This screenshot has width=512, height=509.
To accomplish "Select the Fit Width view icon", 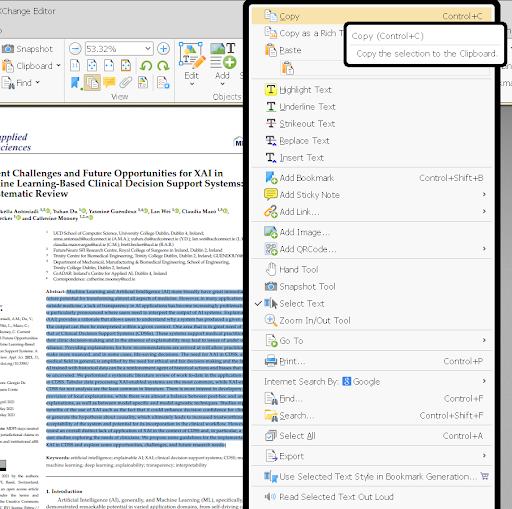I will coord(109,66).
